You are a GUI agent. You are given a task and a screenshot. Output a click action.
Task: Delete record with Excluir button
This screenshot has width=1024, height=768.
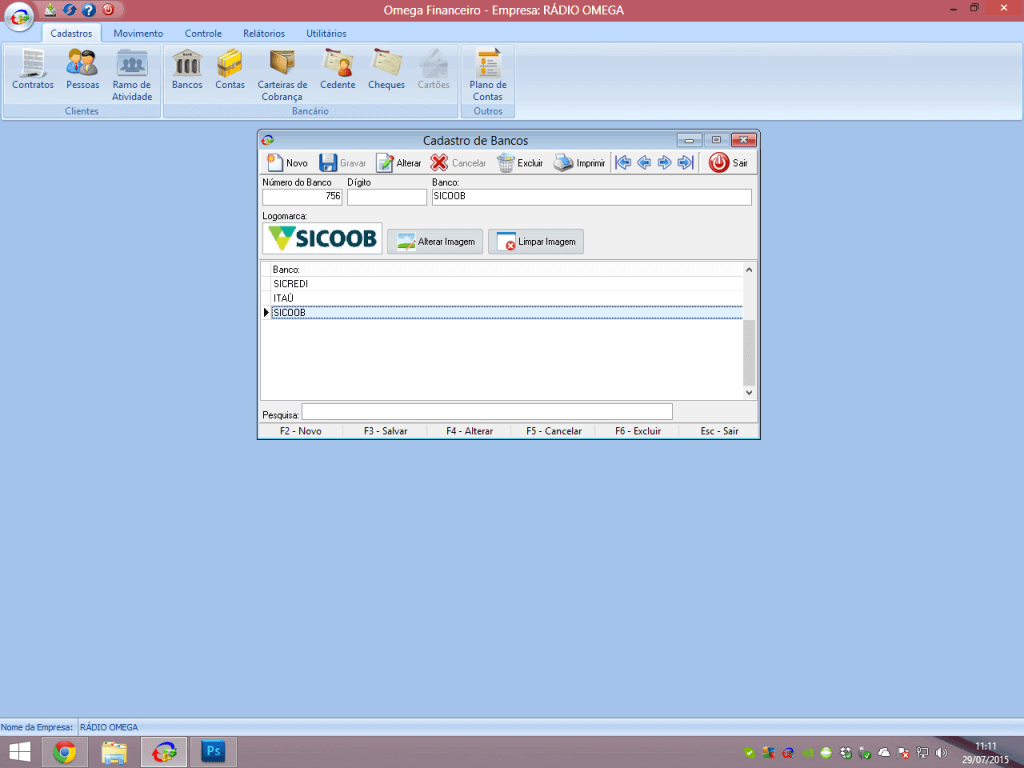[520, 163]
